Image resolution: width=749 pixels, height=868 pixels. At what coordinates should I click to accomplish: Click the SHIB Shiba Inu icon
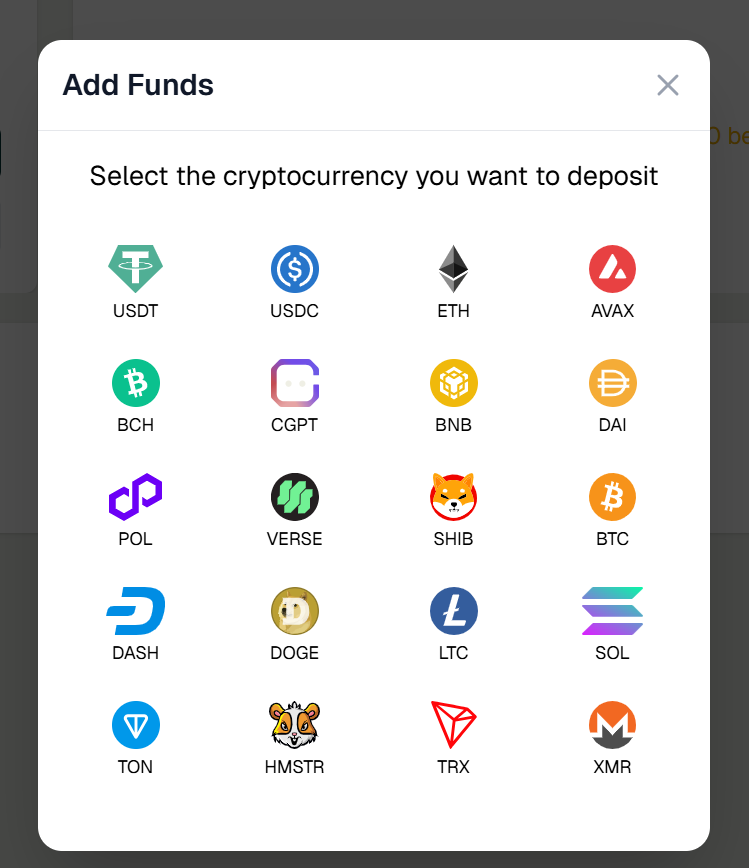coord(453,496)
